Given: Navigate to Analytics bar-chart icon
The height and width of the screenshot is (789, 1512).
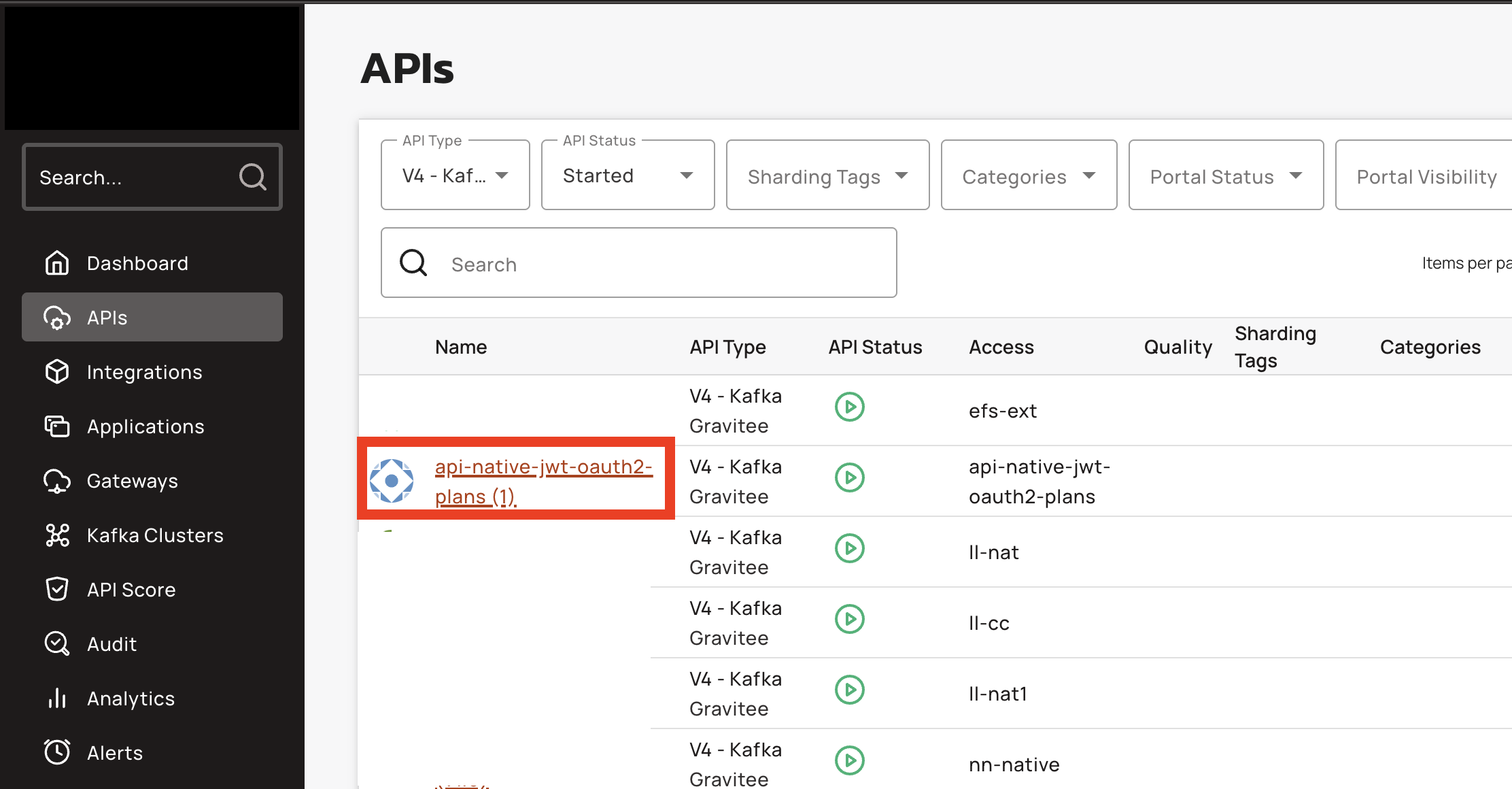Looking at the screenshot, I should coord(57,699).
